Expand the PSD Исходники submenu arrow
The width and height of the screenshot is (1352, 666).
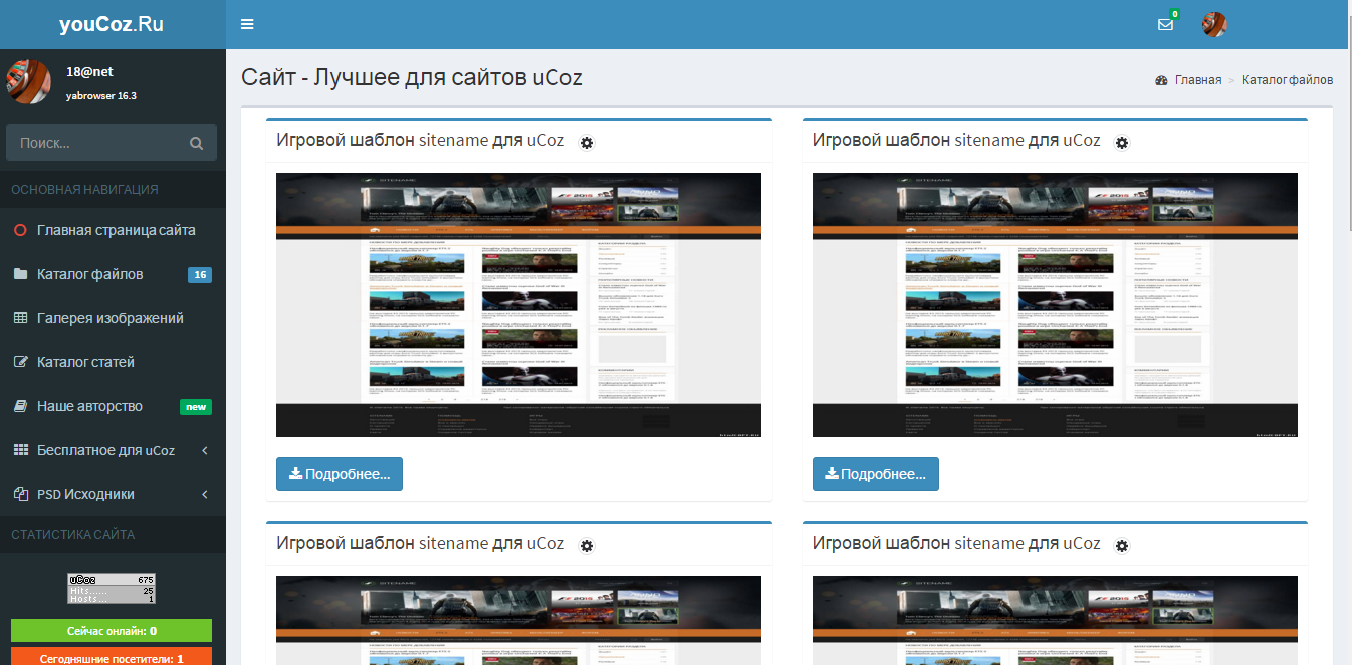click(205, 495)
